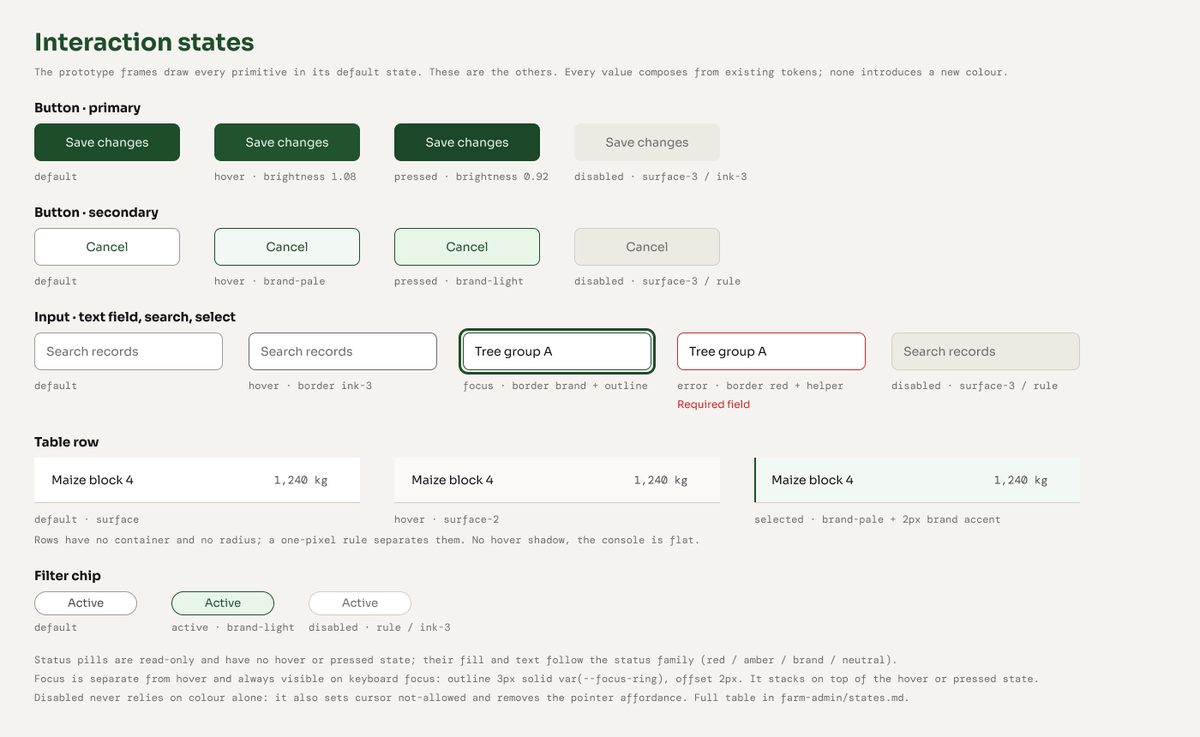
Task: Select the default Maize block 4 row
Action: pyautogui.click(x=197, y=480)
